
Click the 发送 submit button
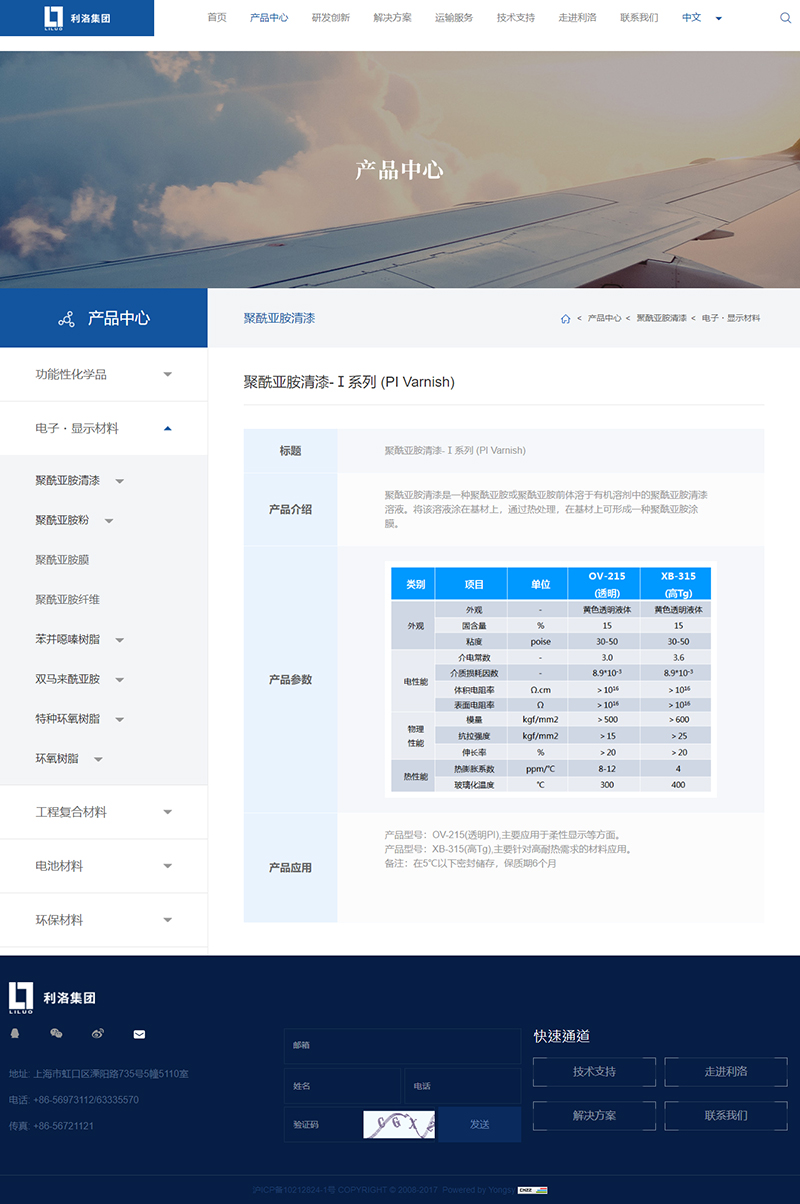[479, 1124]
